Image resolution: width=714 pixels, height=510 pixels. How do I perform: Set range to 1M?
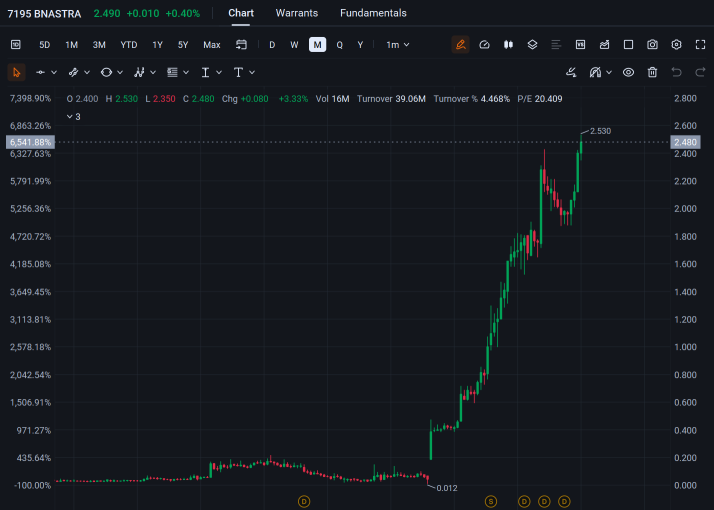pos(71,45)
